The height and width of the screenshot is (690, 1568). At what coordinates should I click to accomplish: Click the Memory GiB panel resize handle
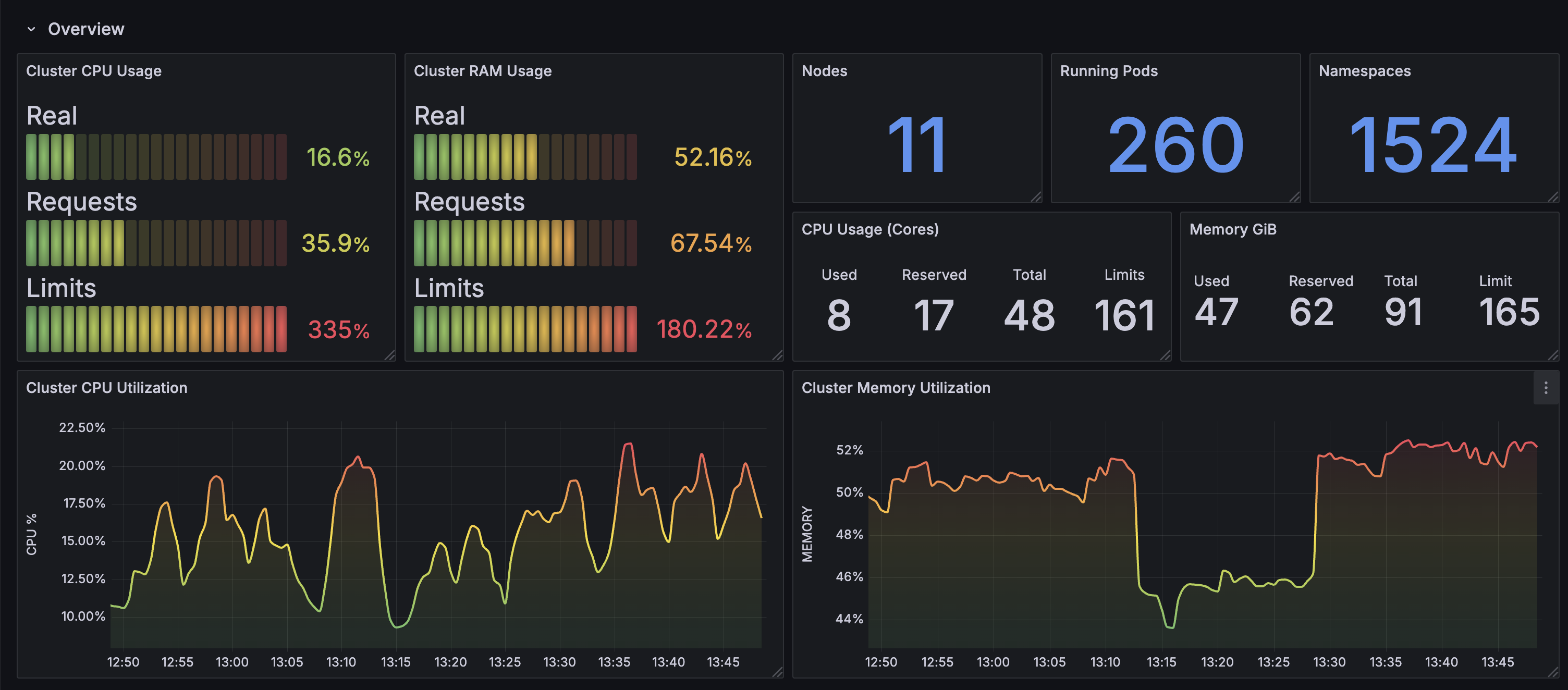pos(1553,355)
